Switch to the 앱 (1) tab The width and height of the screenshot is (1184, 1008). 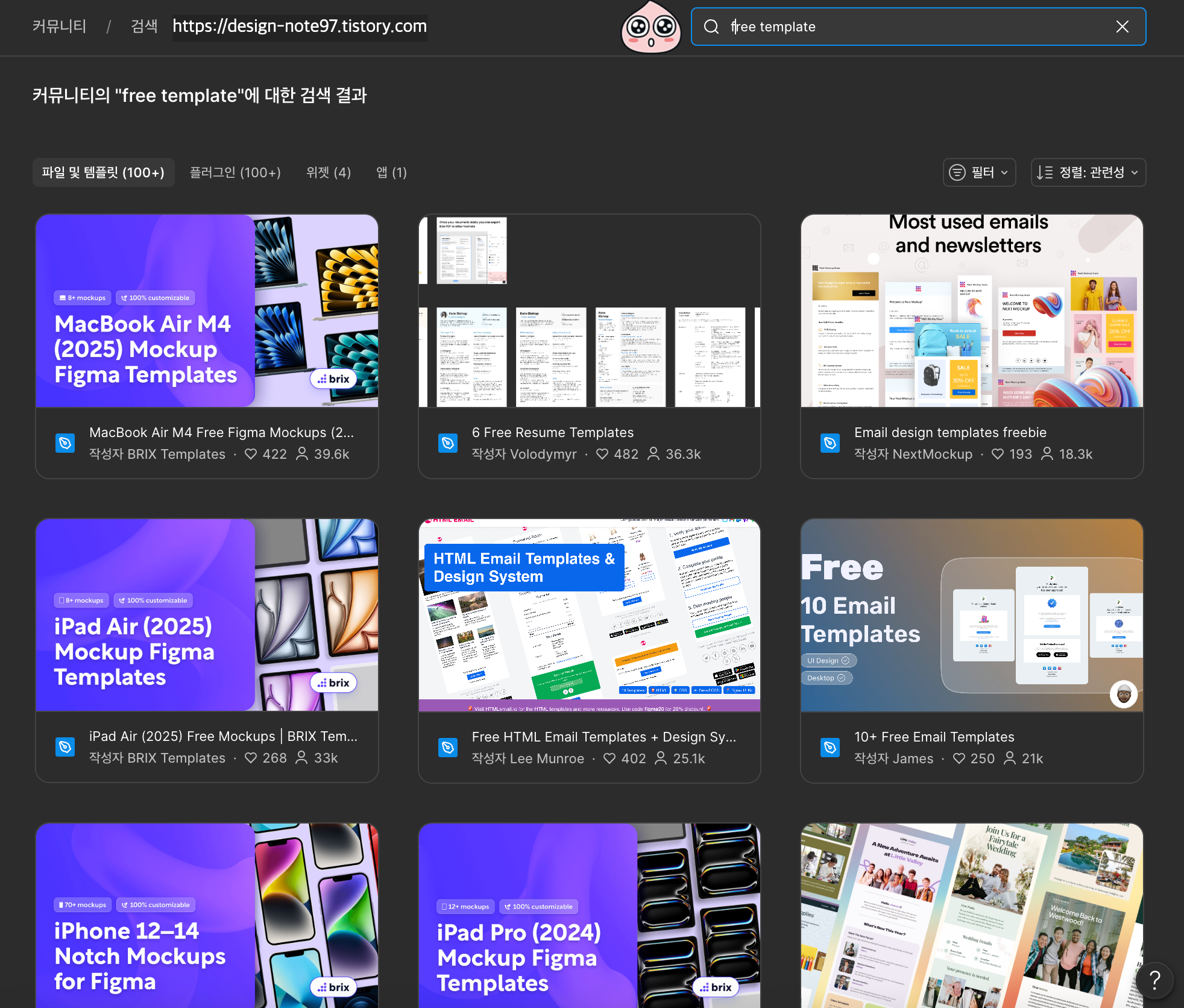tap(391, 172)
